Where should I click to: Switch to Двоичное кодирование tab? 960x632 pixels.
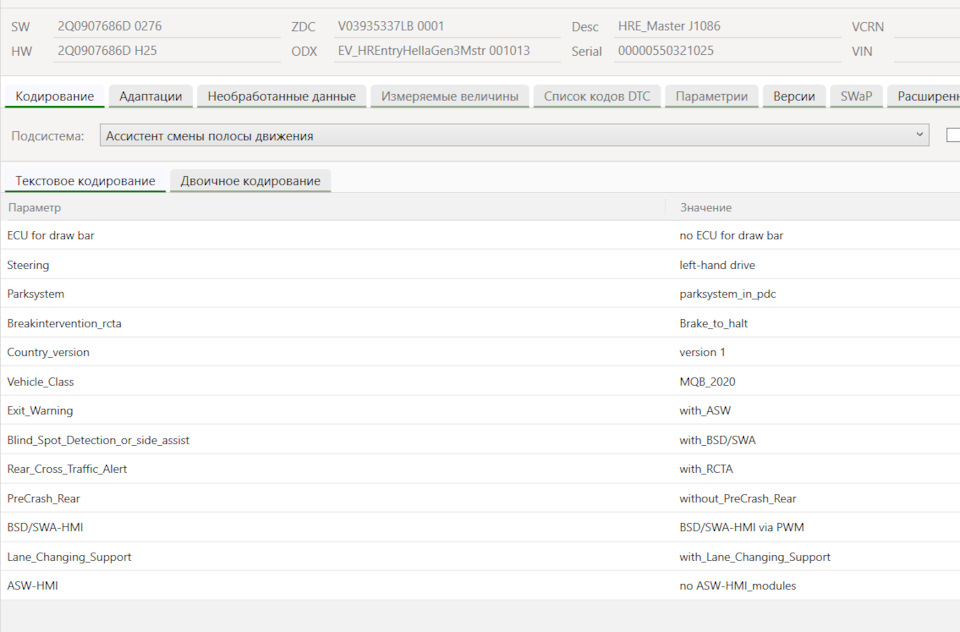250,181
